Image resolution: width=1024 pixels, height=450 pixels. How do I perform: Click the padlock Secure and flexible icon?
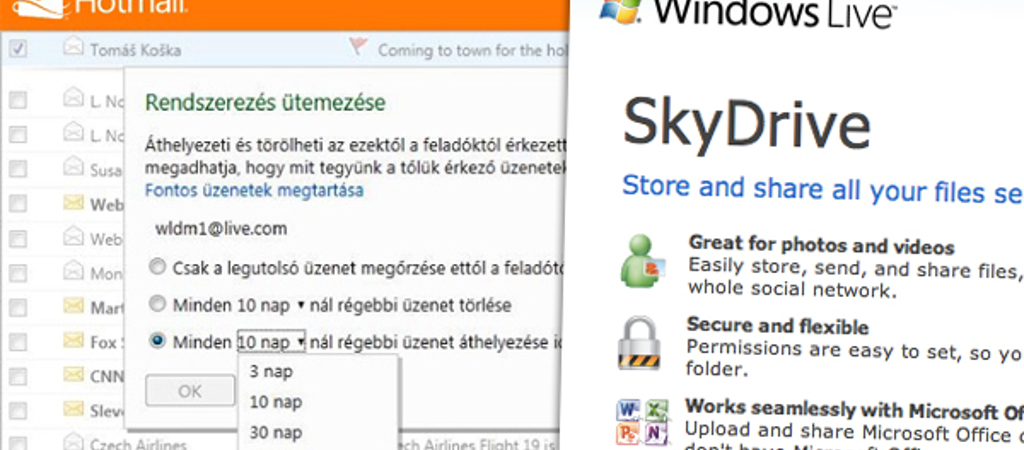[x=641, y=343]
